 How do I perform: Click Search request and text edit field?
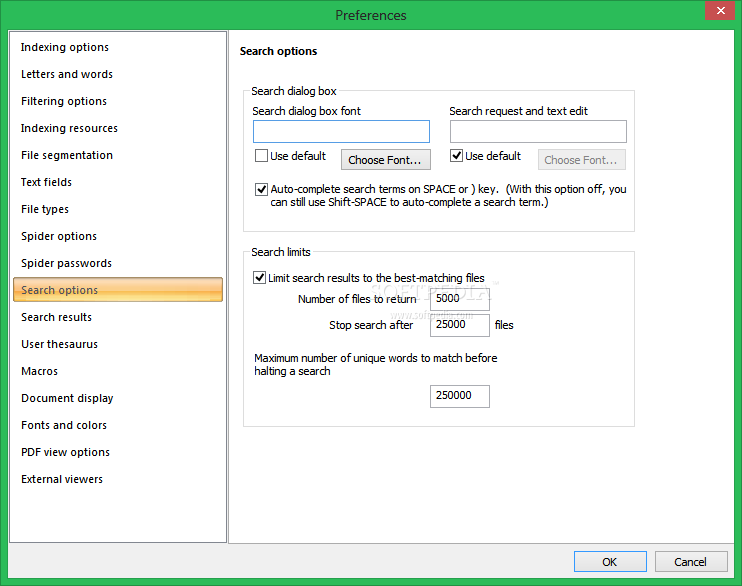click(538, 132)
